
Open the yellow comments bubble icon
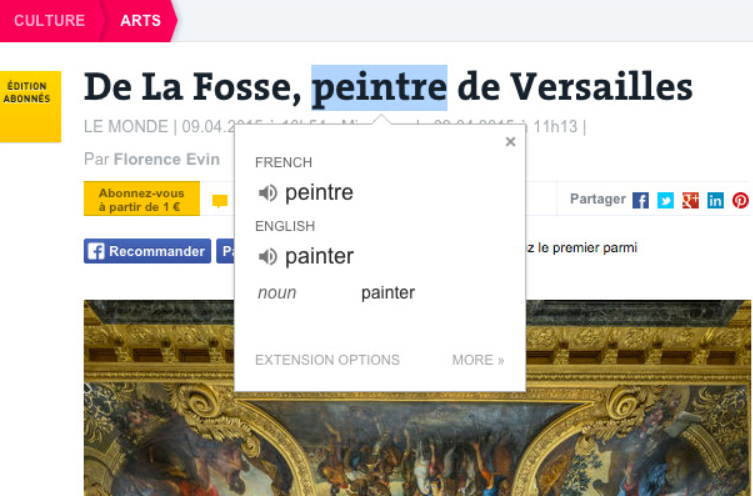point(220,201)
